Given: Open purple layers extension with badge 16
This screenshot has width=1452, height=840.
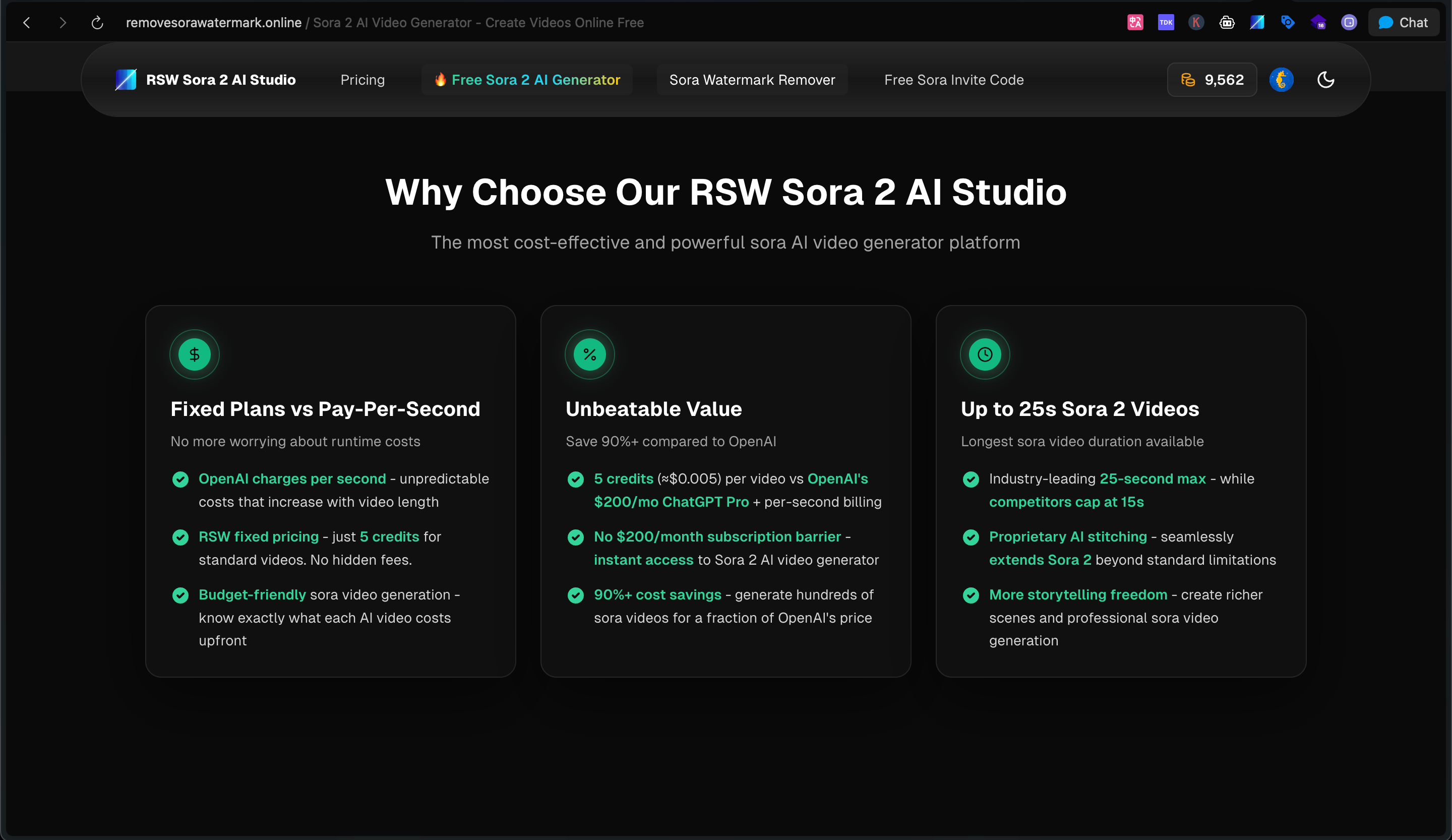Looking at the screenshot, I should click(1318, 23).
